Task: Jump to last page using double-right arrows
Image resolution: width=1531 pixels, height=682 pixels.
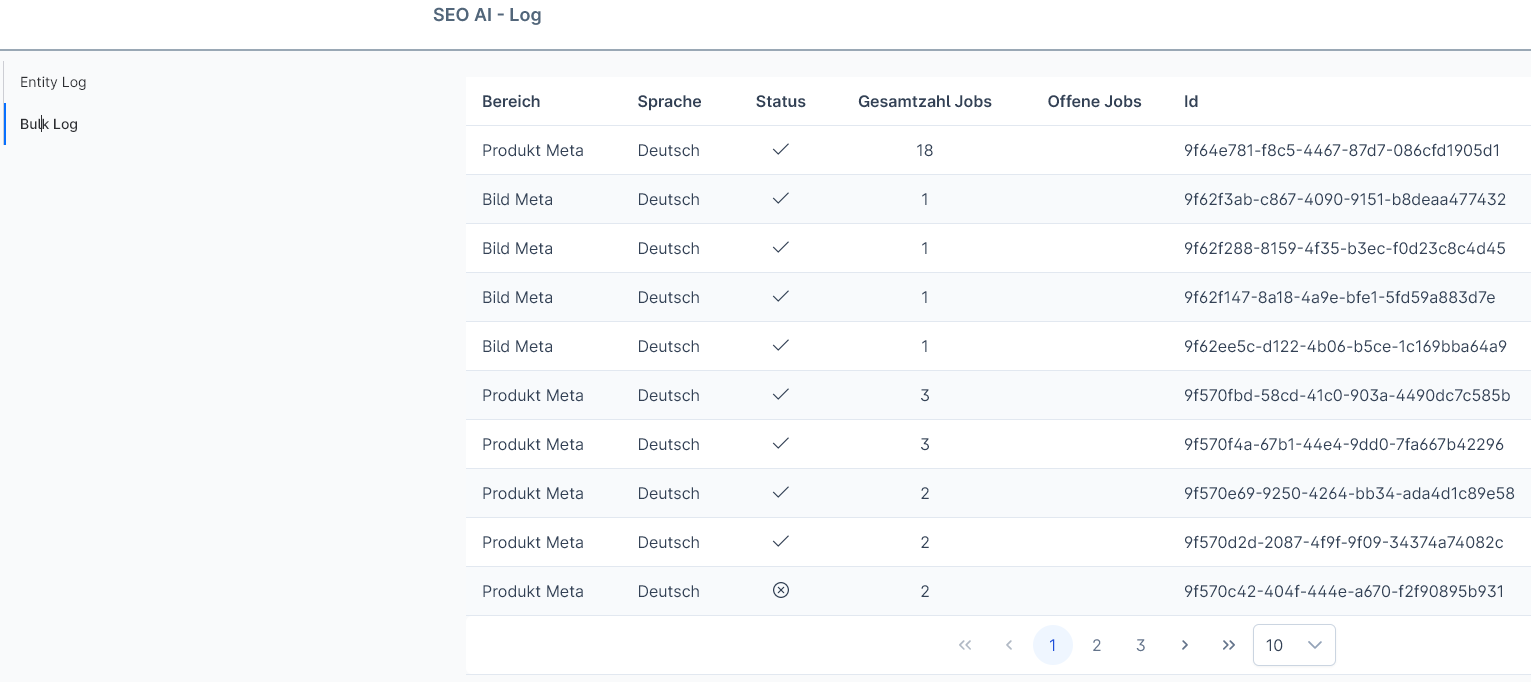Action: (1229, 645)
